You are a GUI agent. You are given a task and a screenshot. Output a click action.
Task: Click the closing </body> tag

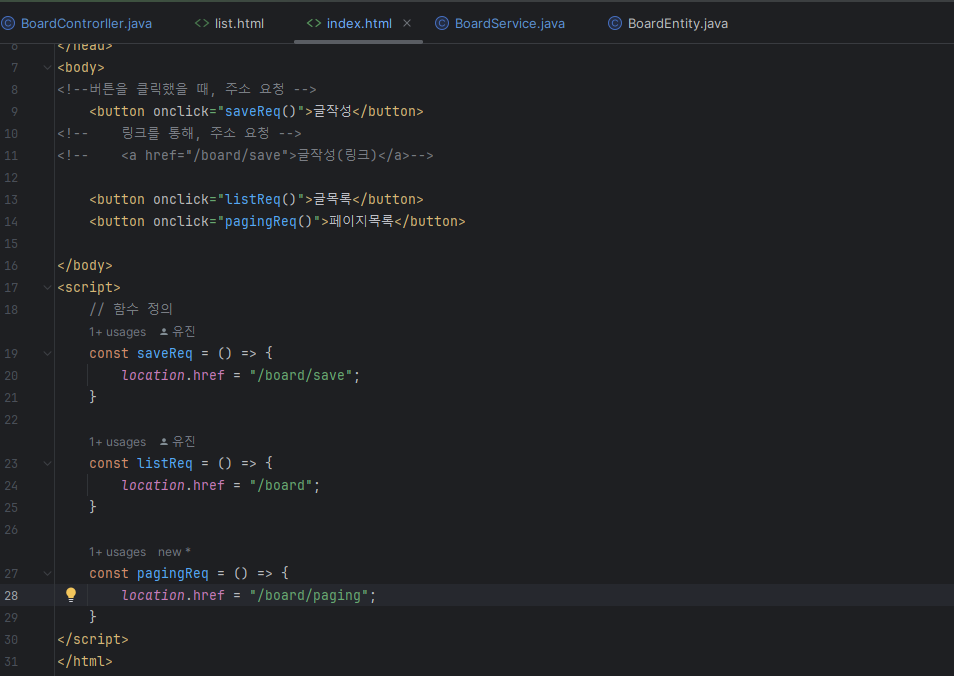coord(85,265)
